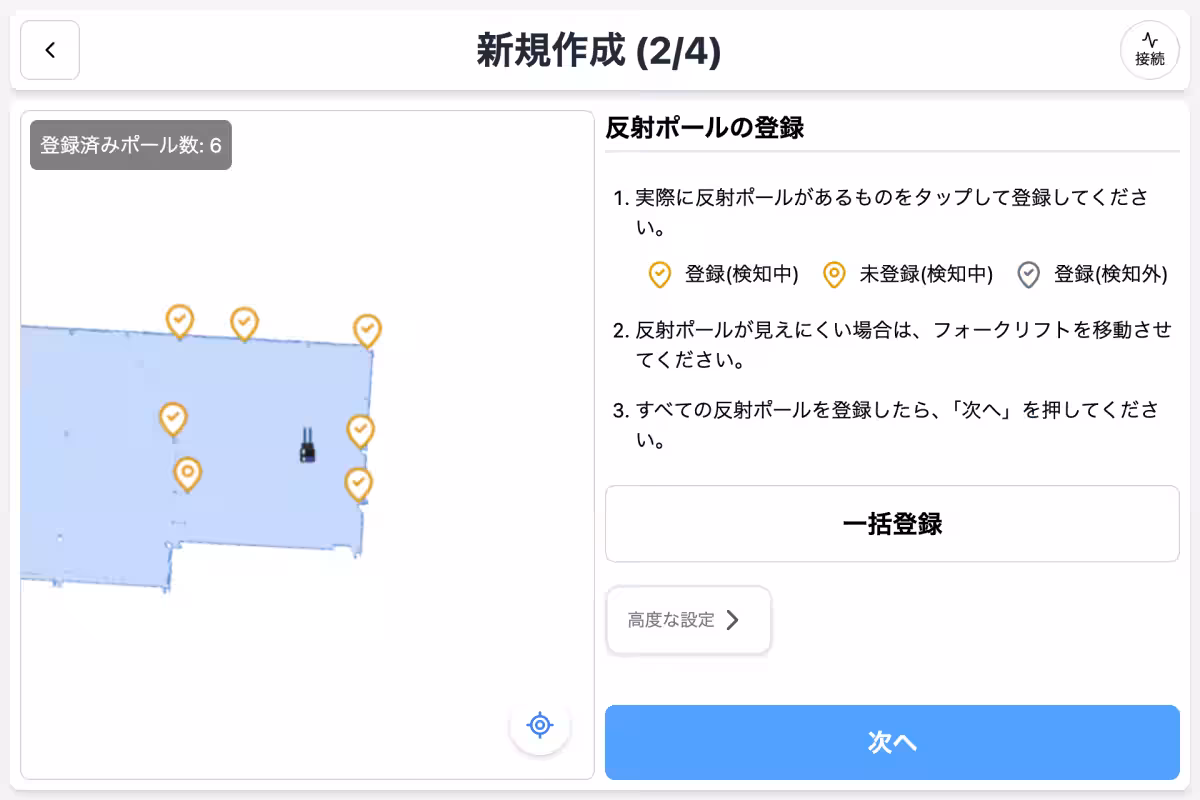Viewport: 1200px width, 800px height.
Task: Select the bottom-right registered pole pin
Action: pos(358,483)
